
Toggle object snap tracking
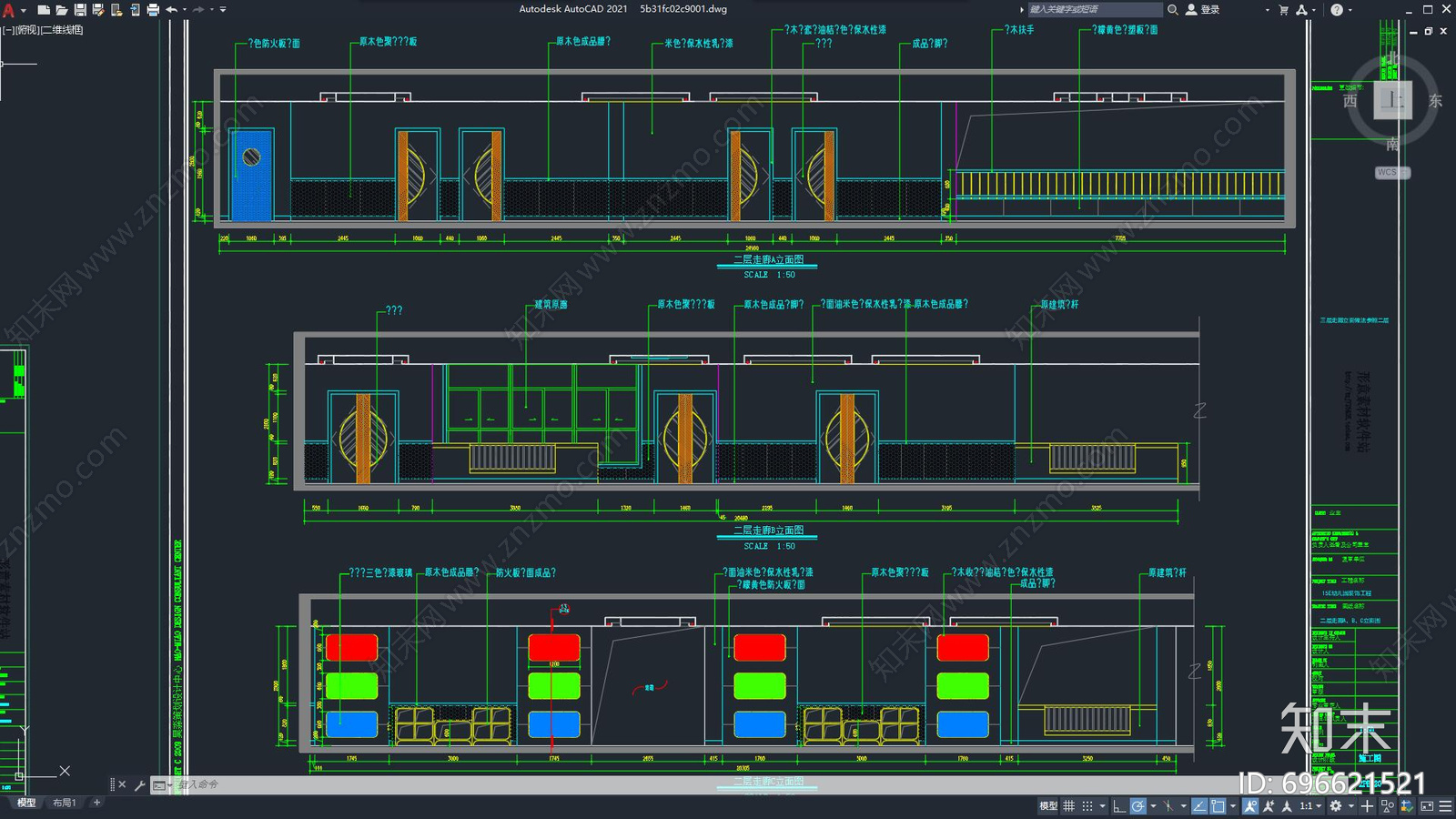click(x=1199, y=806)
